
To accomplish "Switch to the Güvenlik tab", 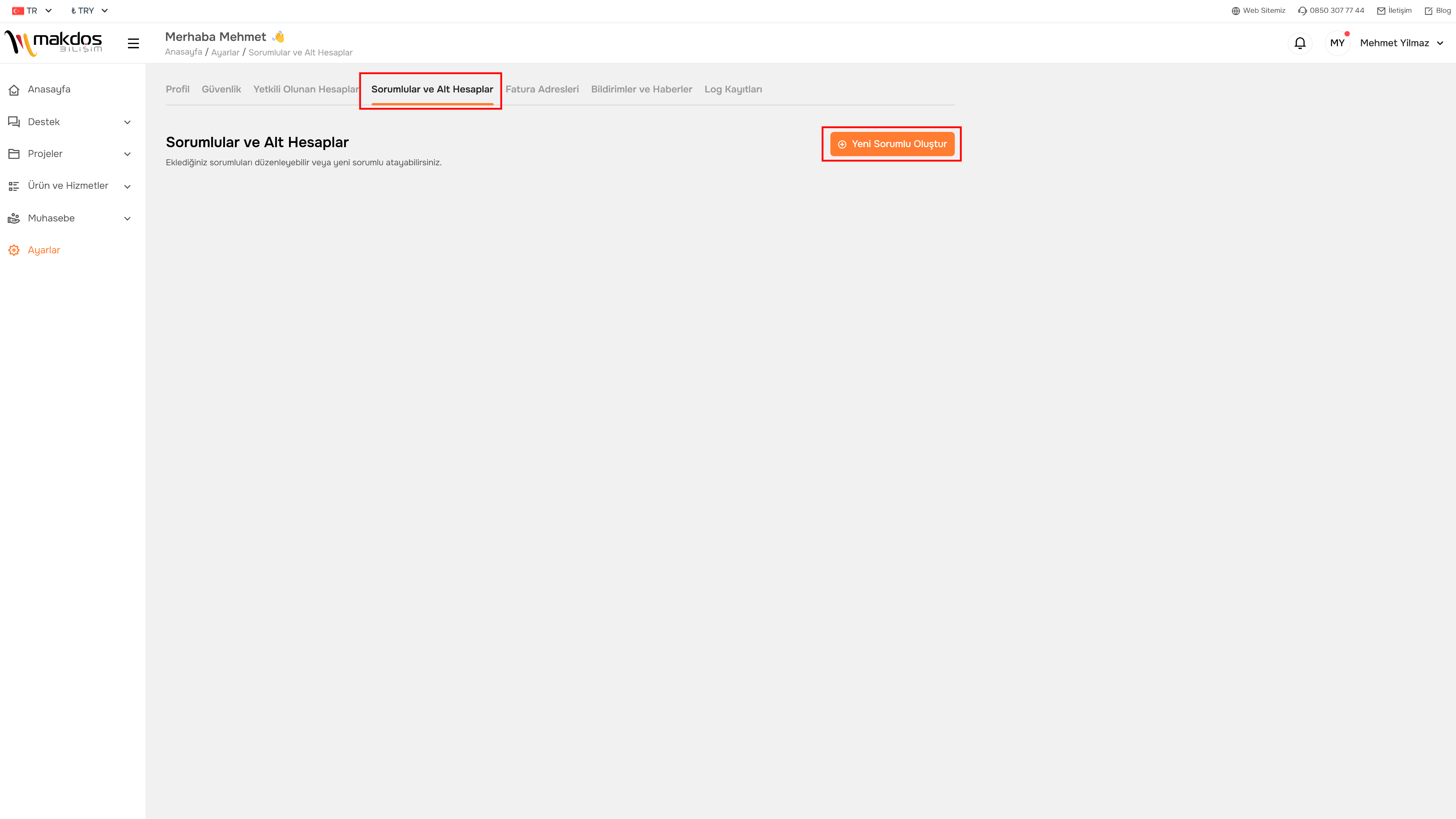I will [x=221, y=89].
